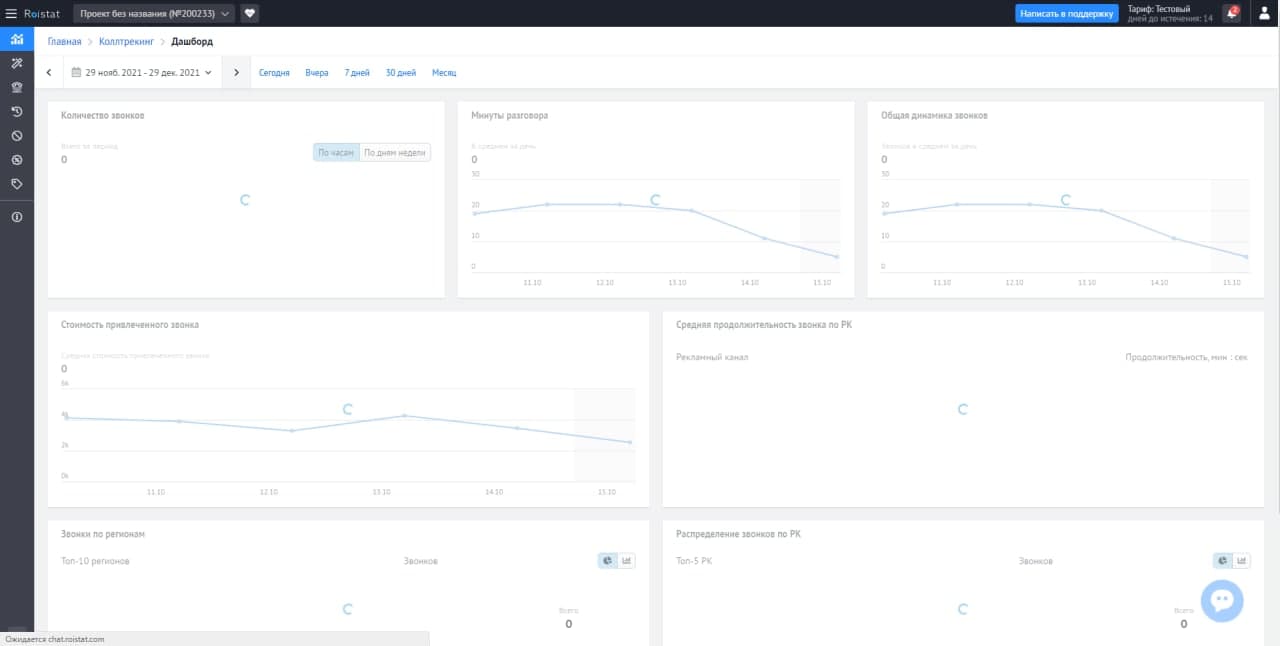Expand the project name dropdown
Image resolution: width=1280 pixels, height=646 pixels.
tap(154, 14)
